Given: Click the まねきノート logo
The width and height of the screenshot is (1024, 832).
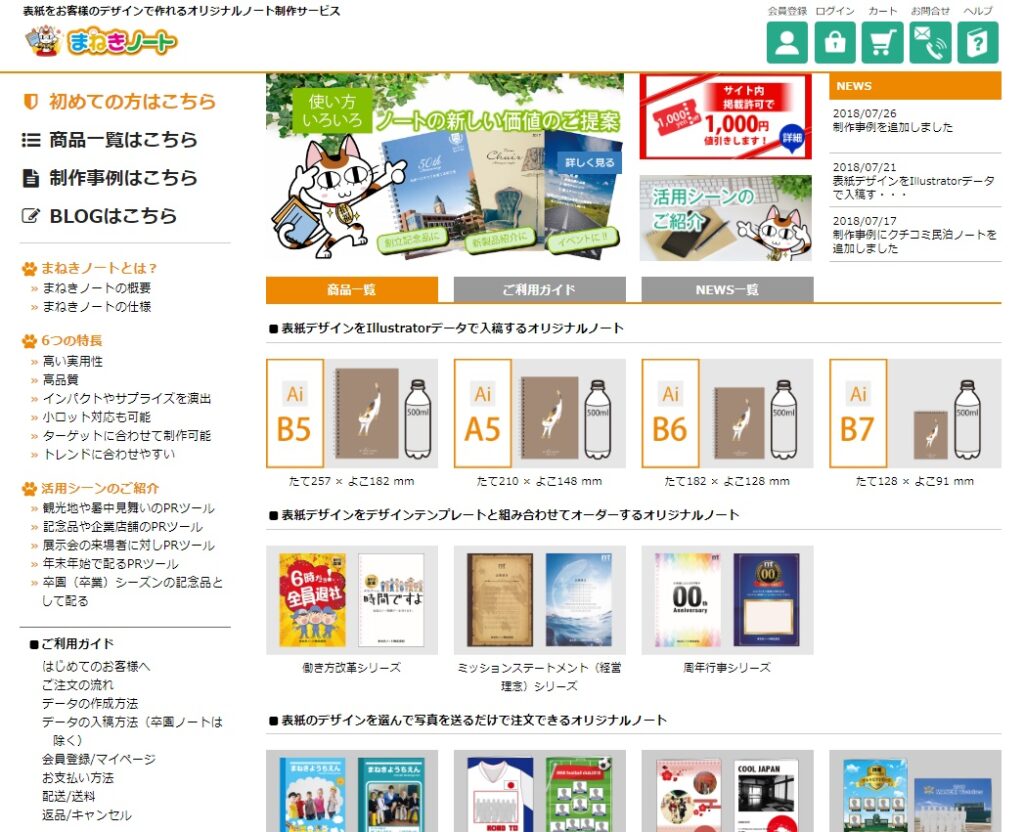Looking at the screenshot, I should [x=101, y=41].
